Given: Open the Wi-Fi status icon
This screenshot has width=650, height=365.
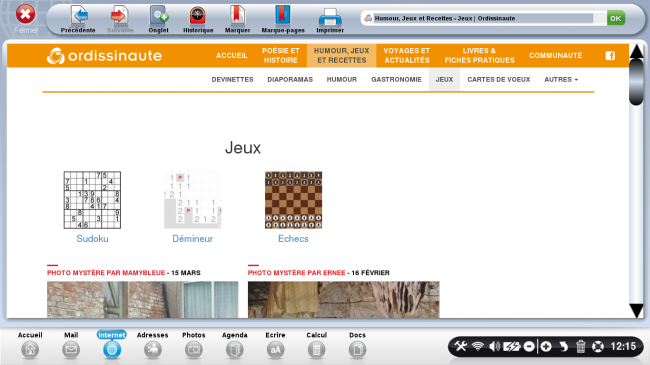Looking at the screenshot, I should (478, 346).
